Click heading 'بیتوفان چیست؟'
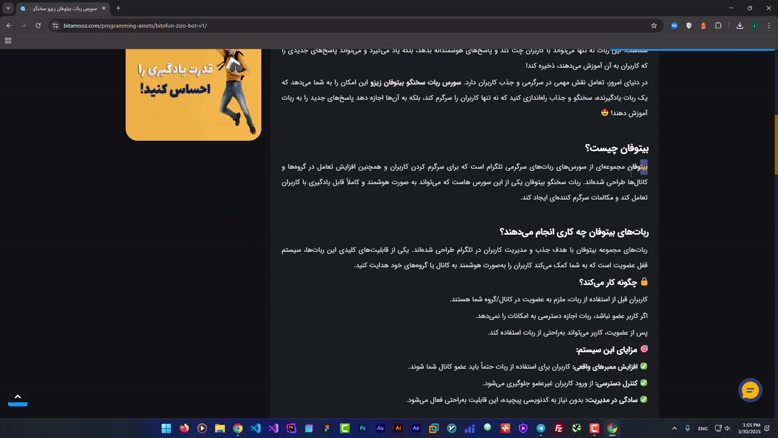 pyautogui.click(x=617, y=148)
